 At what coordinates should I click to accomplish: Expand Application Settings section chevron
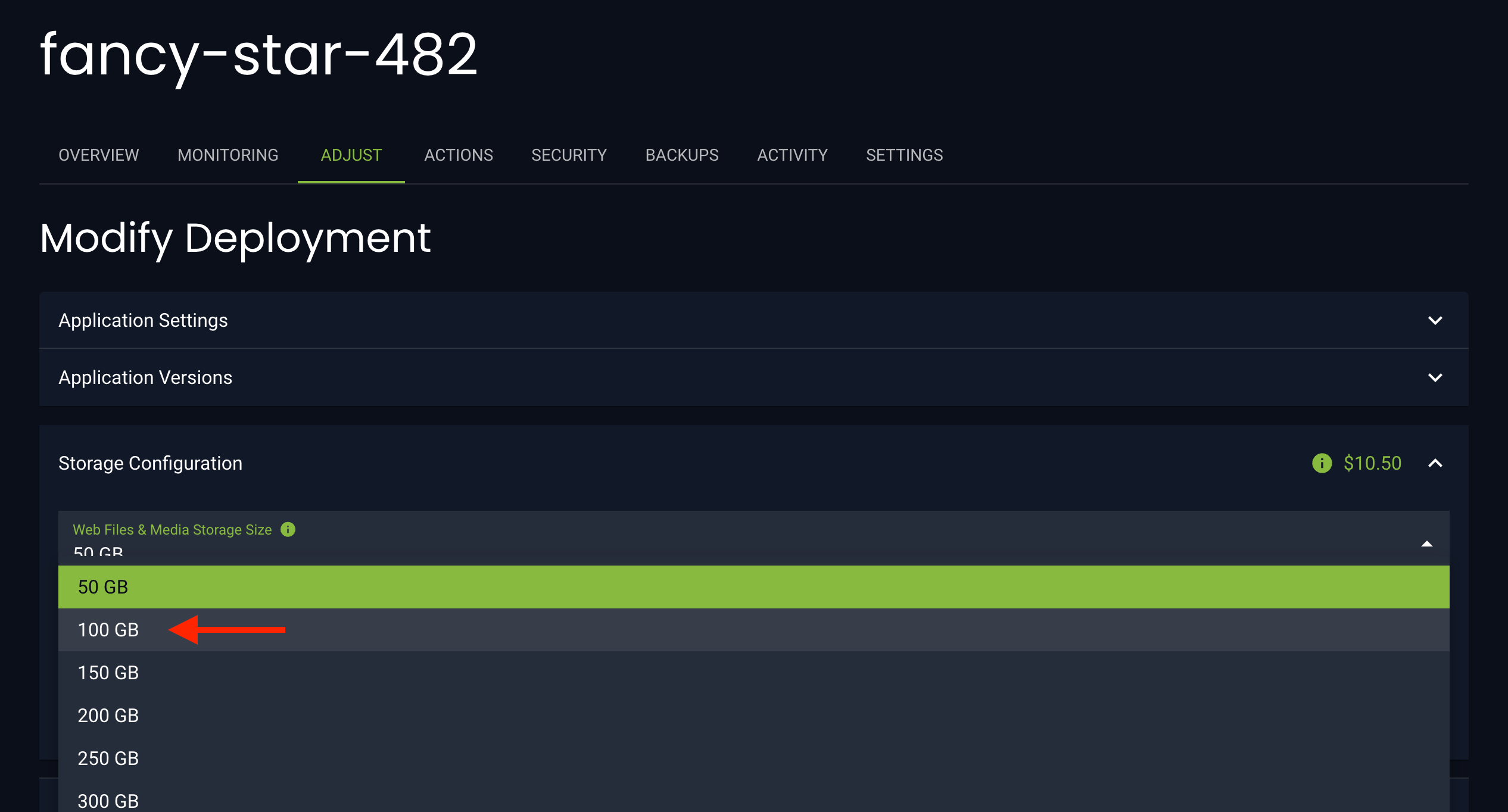(1435, 320)
